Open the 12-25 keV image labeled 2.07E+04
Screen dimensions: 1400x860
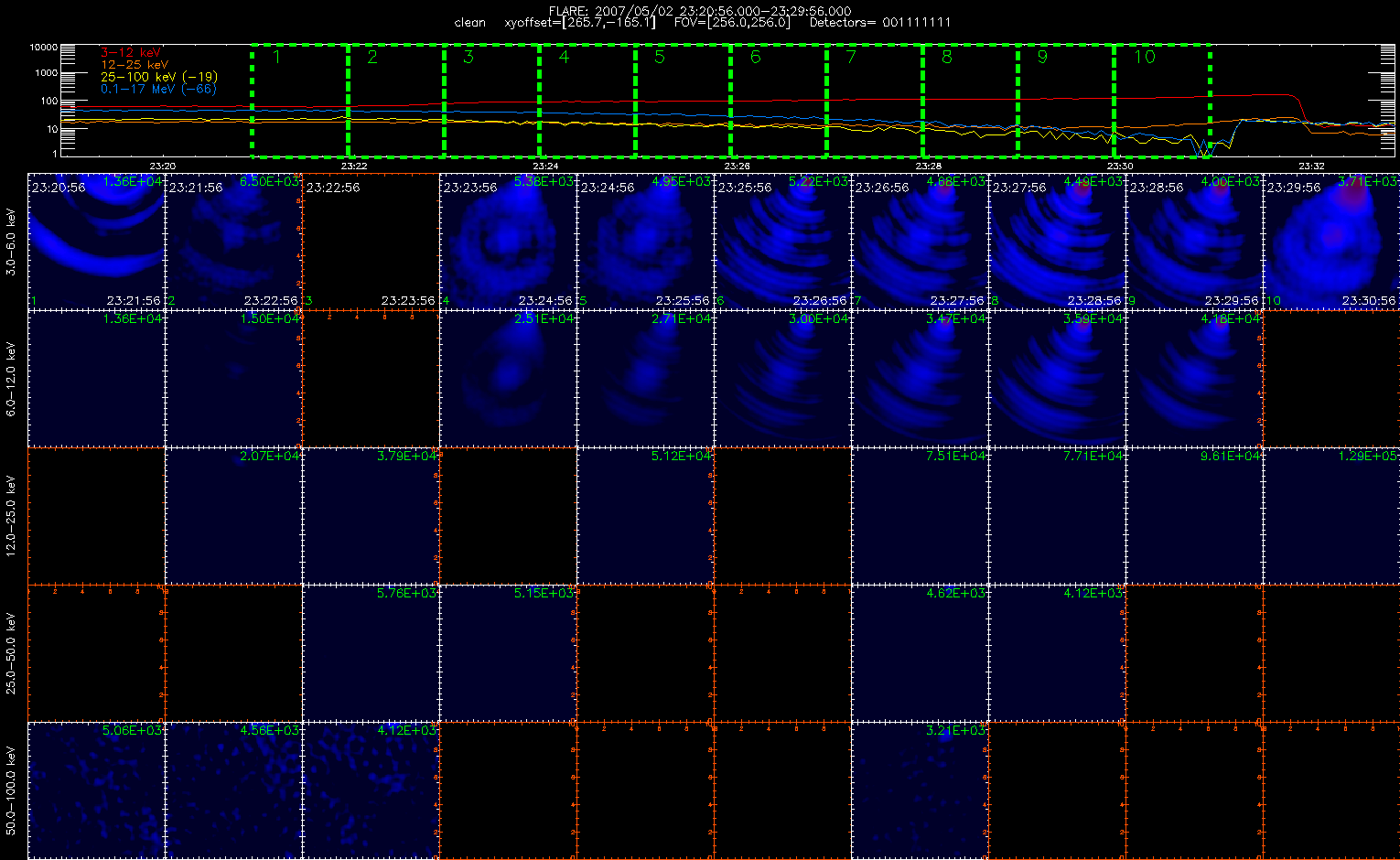tap(234, 515)
